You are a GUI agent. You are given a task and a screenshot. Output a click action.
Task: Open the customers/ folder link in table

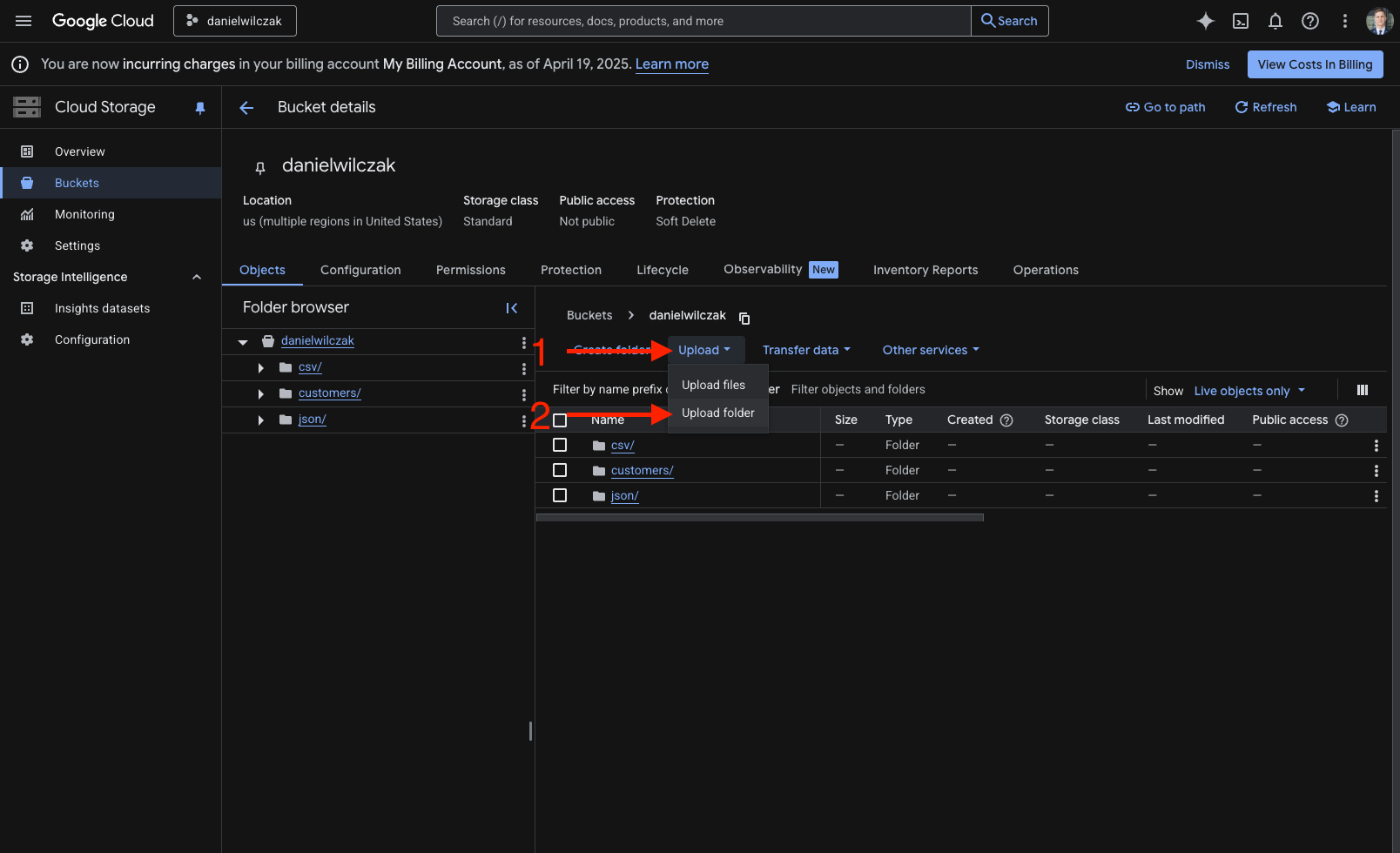click(x=643, y=471)
